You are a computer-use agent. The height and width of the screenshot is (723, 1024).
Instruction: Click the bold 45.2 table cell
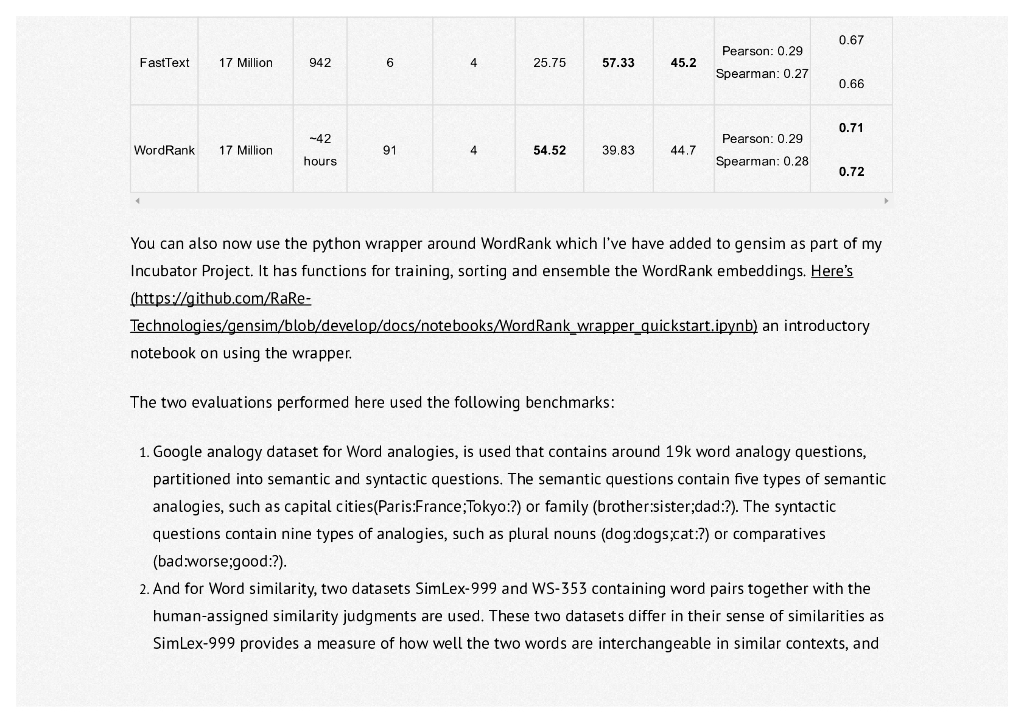tap(683, 62)
